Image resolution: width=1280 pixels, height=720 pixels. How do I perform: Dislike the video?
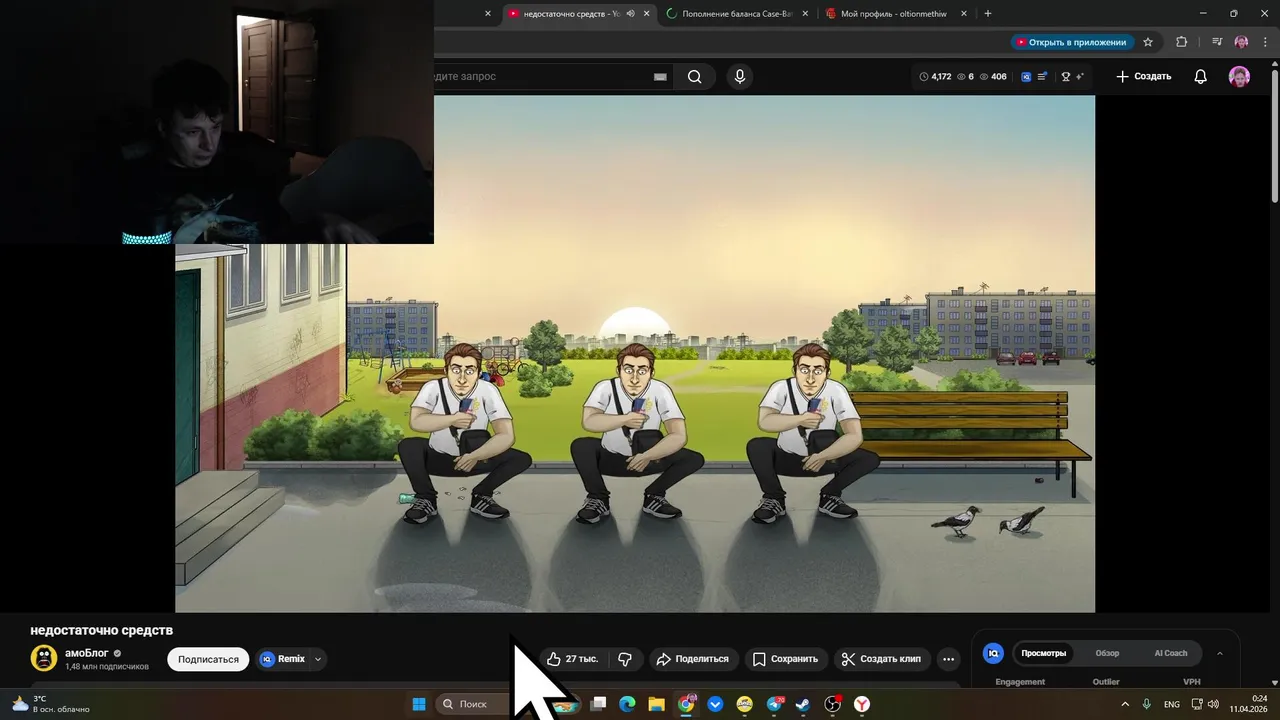tap(625, 659)
